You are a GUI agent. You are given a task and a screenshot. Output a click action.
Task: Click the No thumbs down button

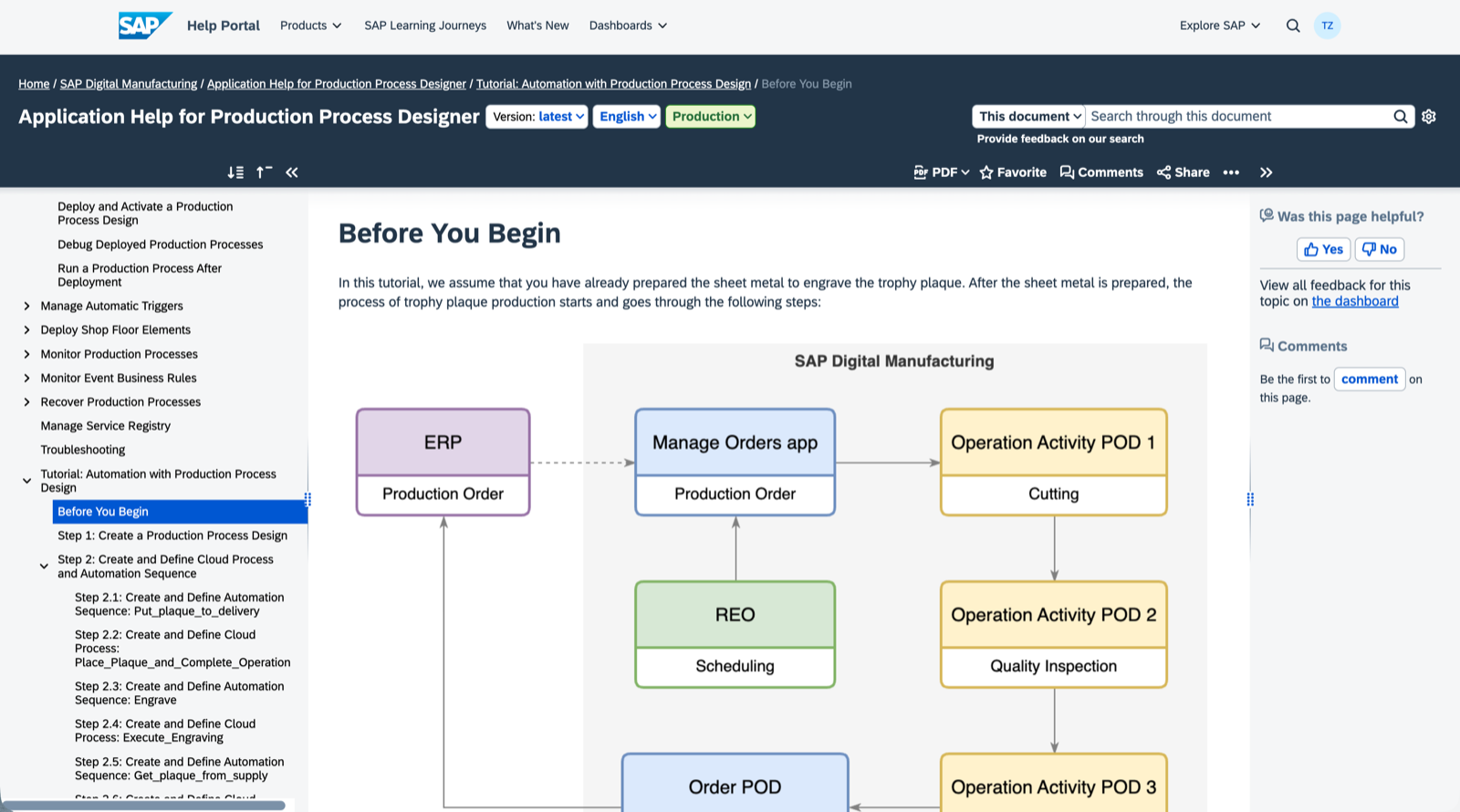tap(1380, 249)
